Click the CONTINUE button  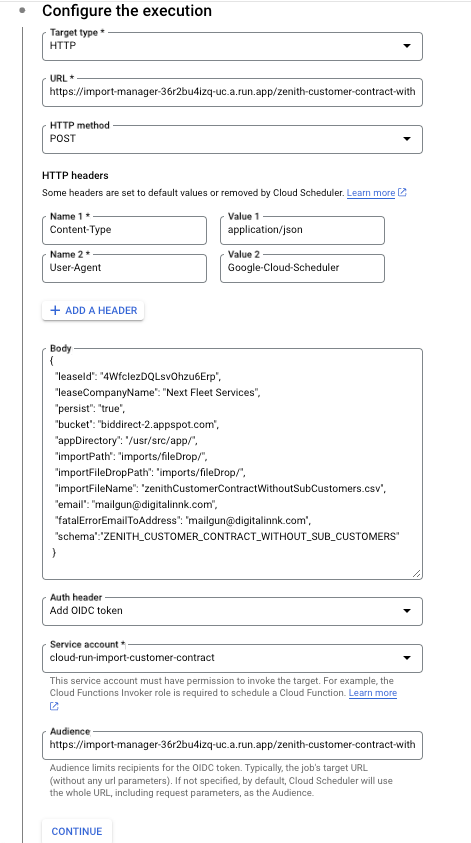[x=77, y=831]
